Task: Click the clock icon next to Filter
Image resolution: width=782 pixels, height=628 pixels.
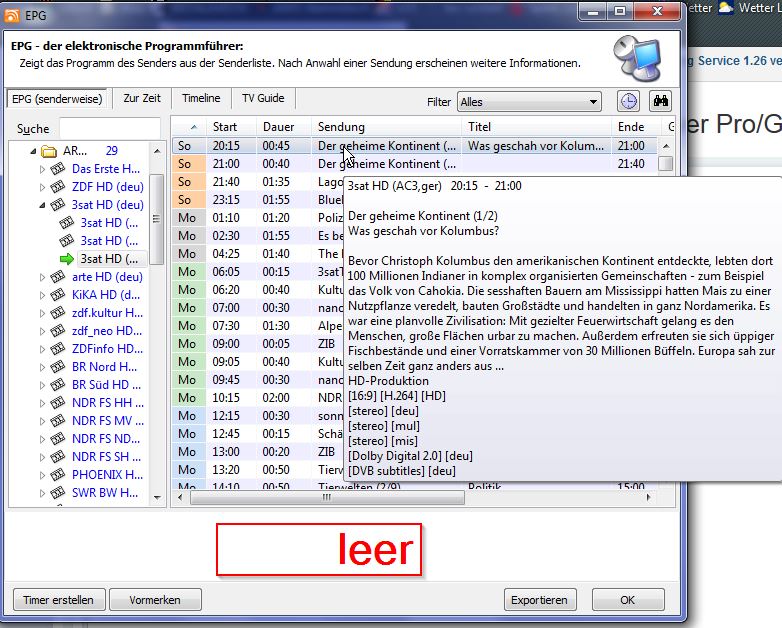Action: (x=628, y=101)
